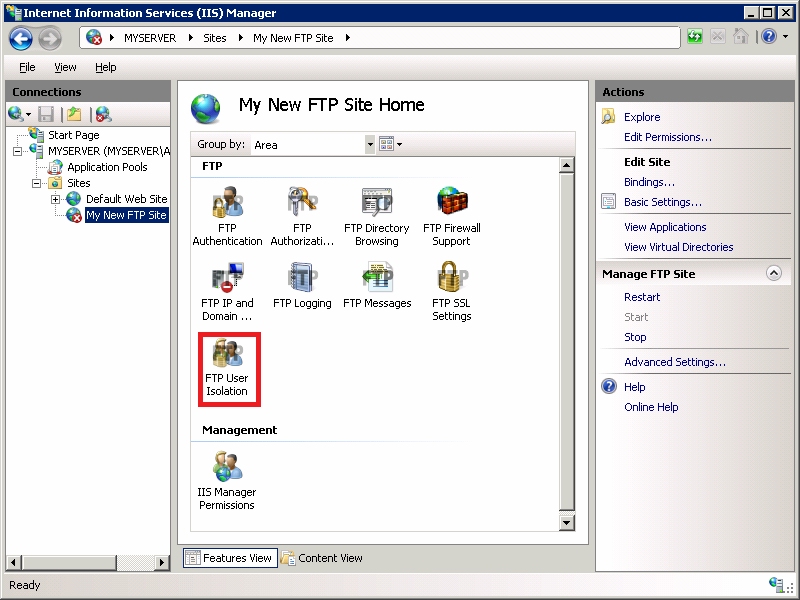Viewport: 800px width, 600px height.
Task: Click the Up folder icon in Connections toolbar
Action: pyautogui.click(x=74, y=114)
